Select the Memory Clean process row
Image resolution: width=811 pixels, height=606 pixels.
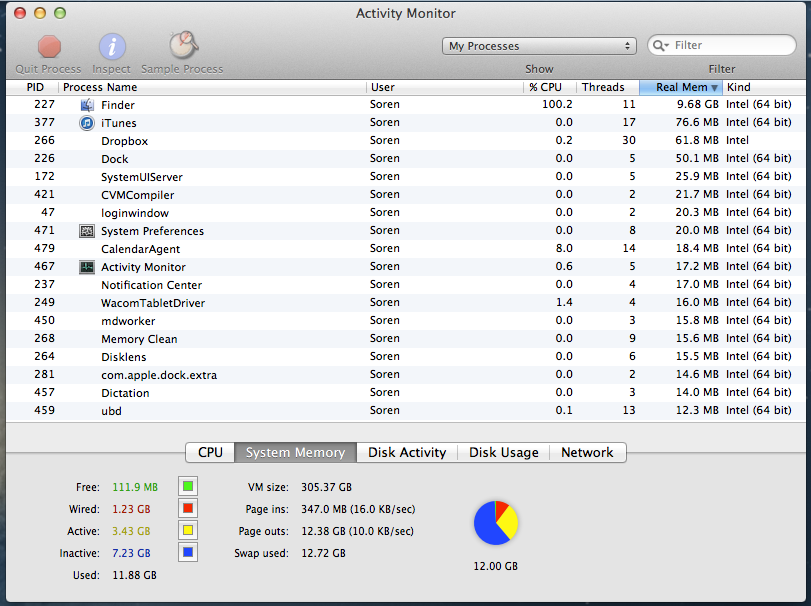click(406, 339)
